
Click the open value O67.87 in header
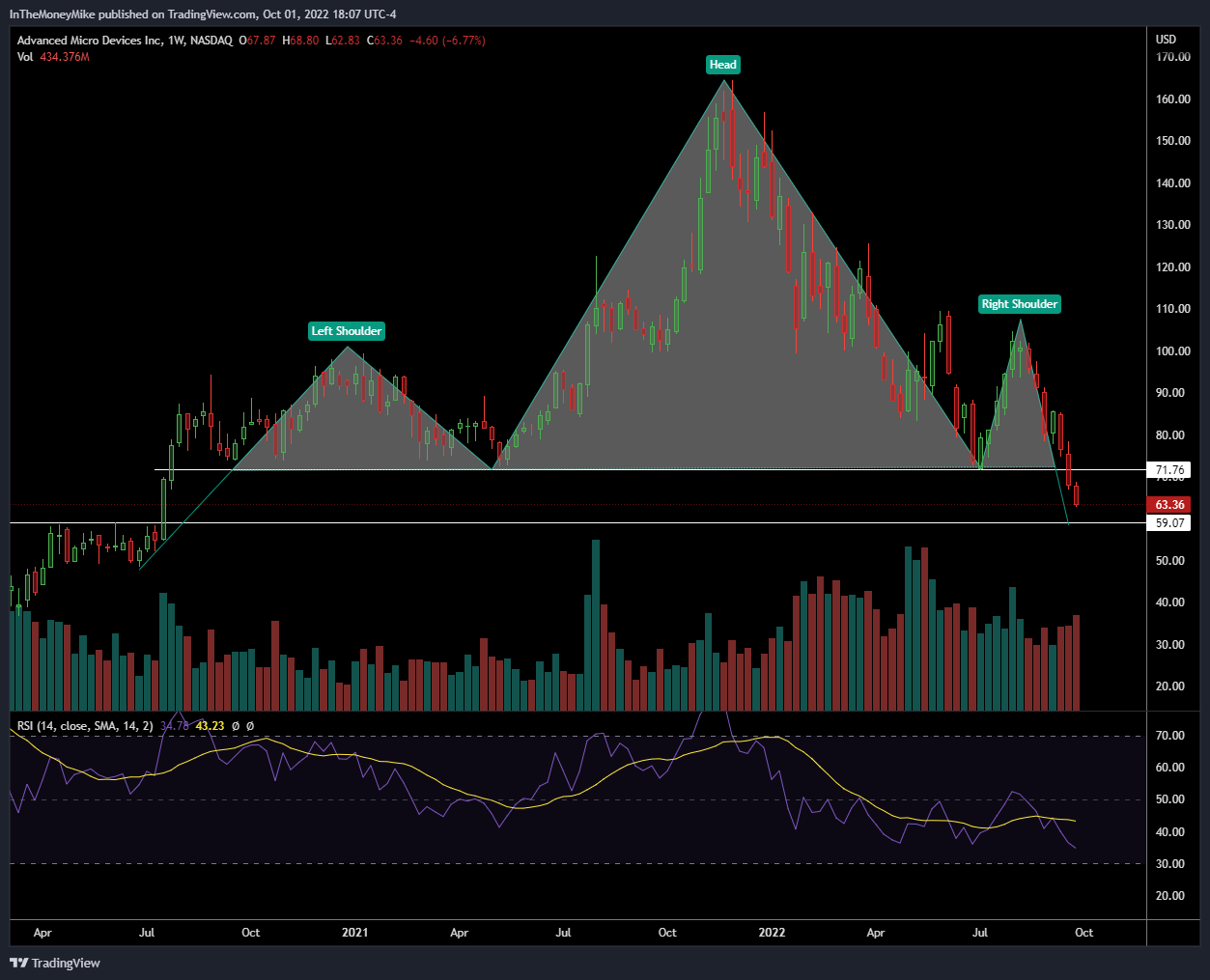(x=258, y=41)
